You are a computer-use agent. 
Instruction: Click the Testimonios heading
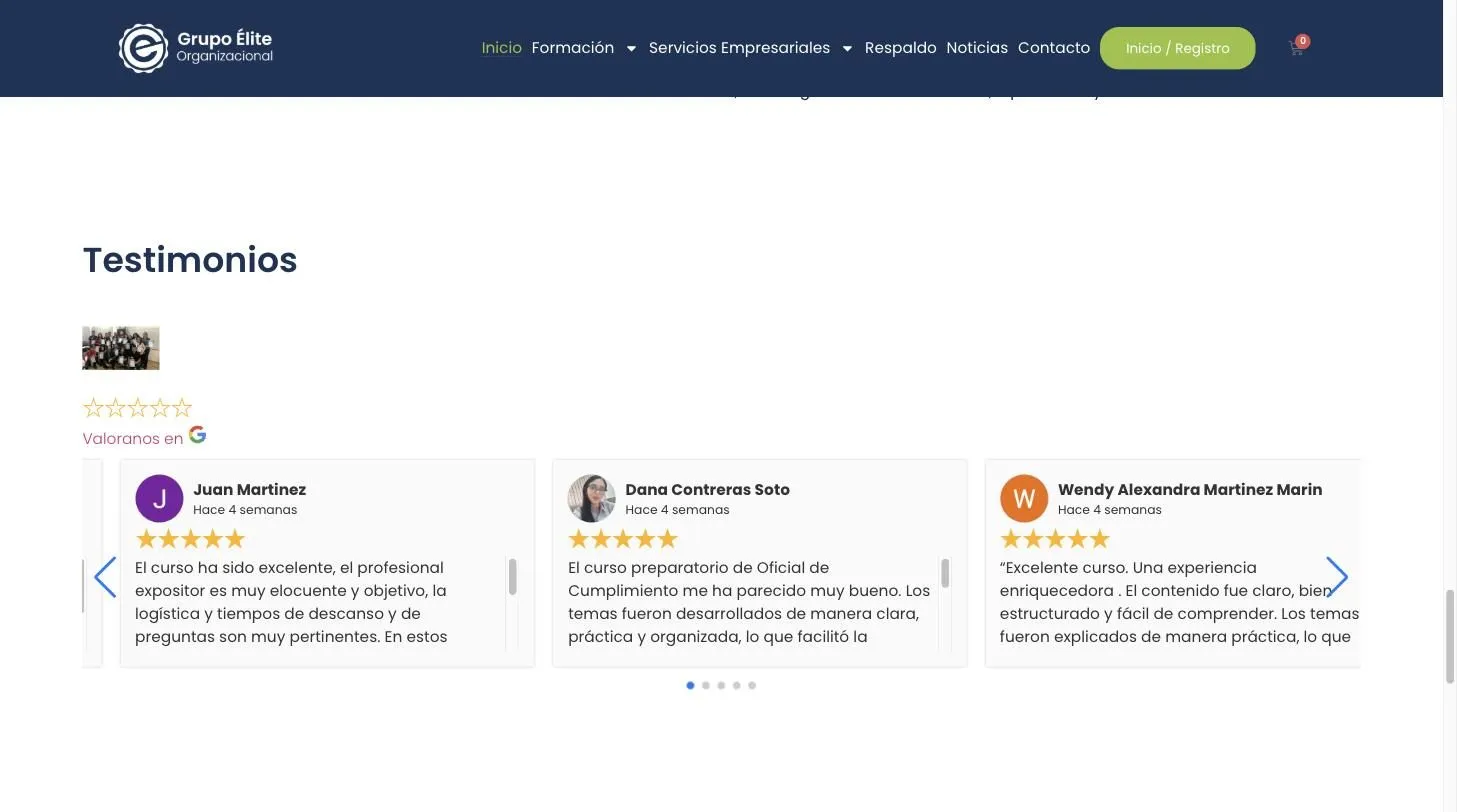pos(190,260)
